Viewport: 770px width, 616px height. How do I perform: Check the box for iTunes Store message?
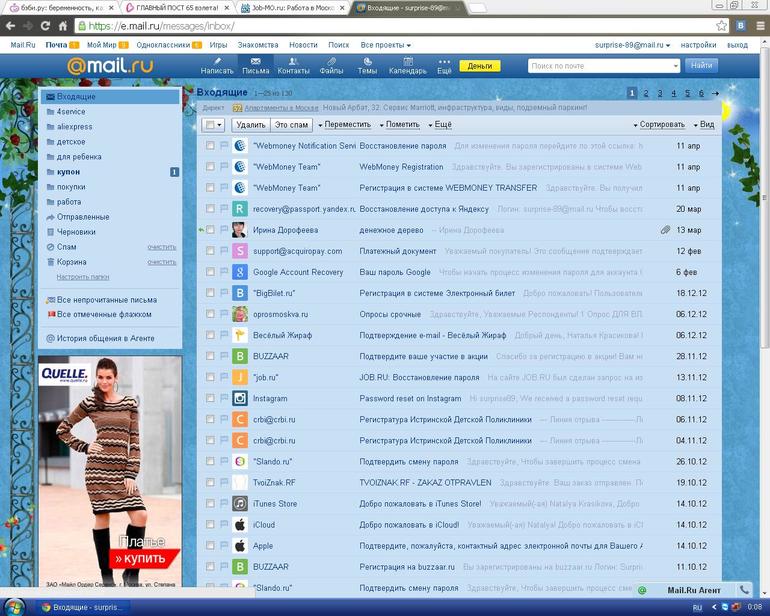(x=210, y=503)
